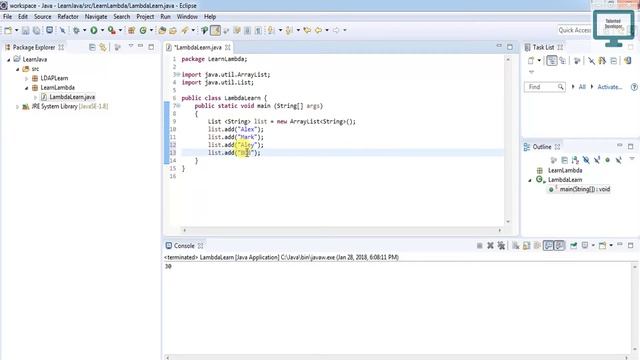Click the All filter link in Task List
The height and width of the screenshot is (360, 640).
pos(582,87)
